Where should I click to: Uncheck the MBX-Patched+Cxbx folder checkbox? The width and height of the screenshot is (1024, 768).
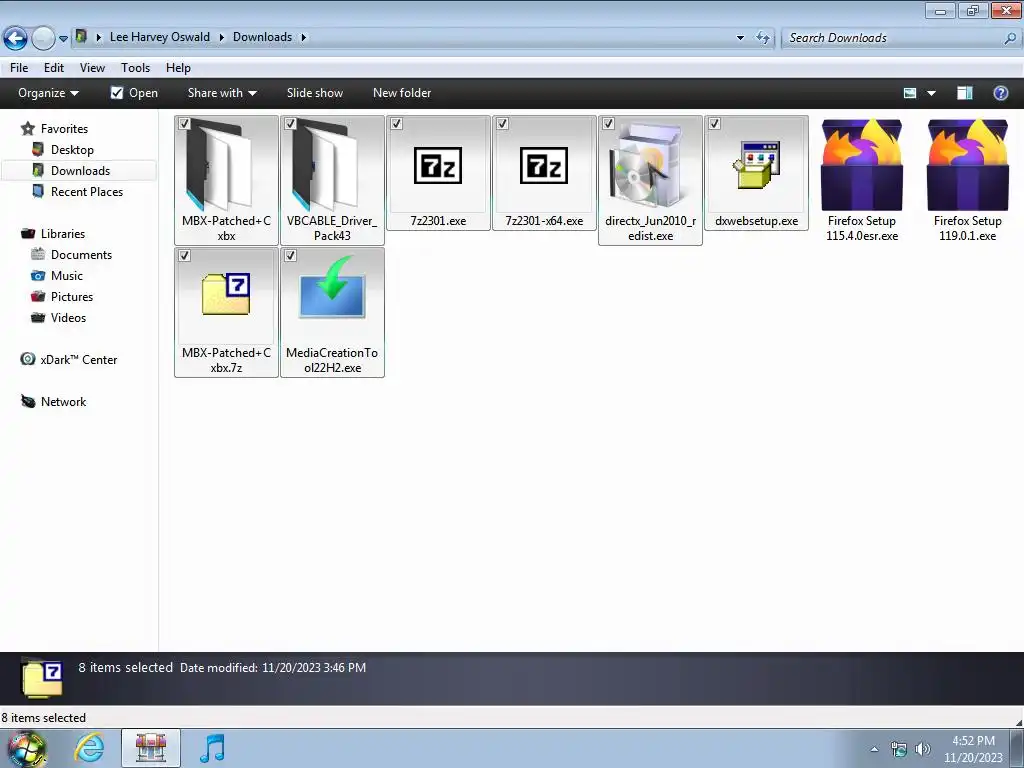(185, 123)
